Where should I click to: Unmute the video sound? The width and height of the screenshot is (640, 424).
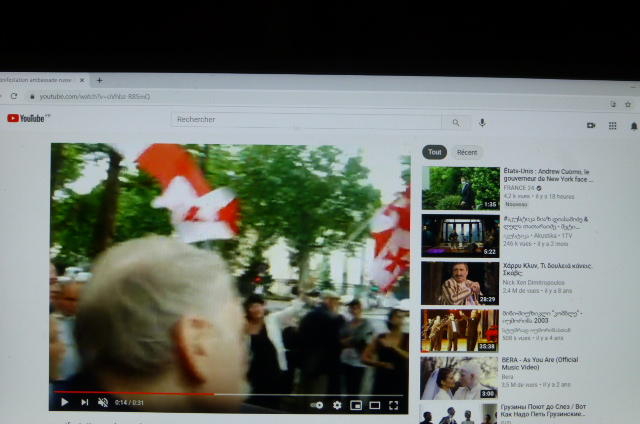tap(103, 403)
